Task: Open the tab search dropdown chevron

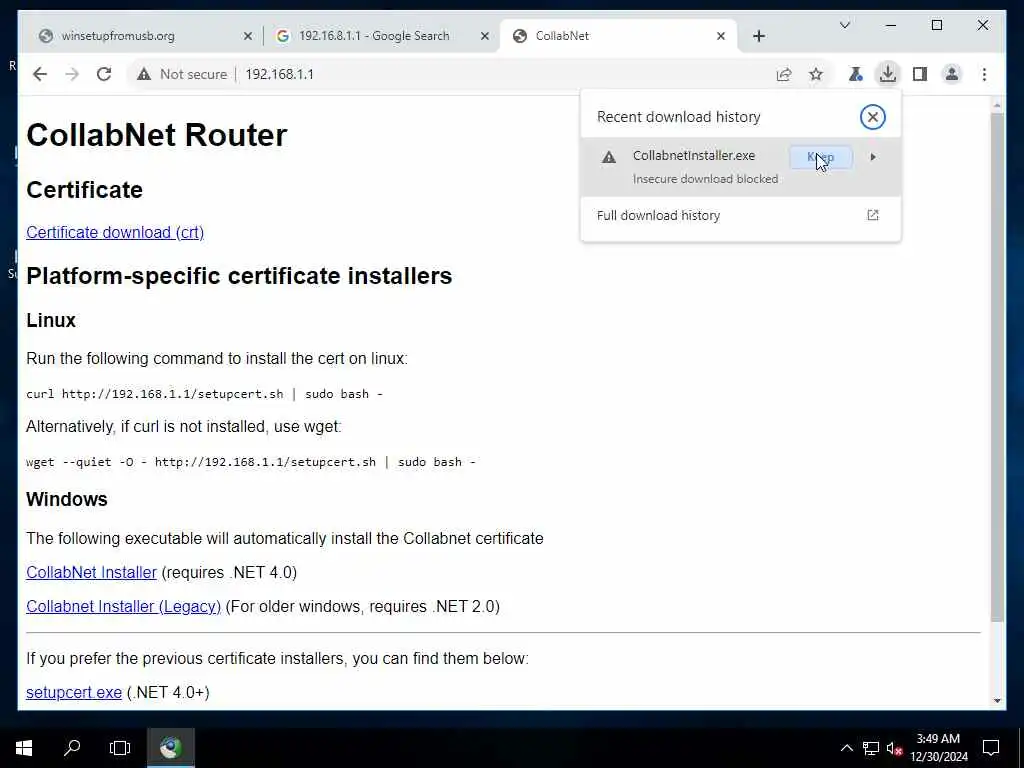Action: tap(844, 25)
